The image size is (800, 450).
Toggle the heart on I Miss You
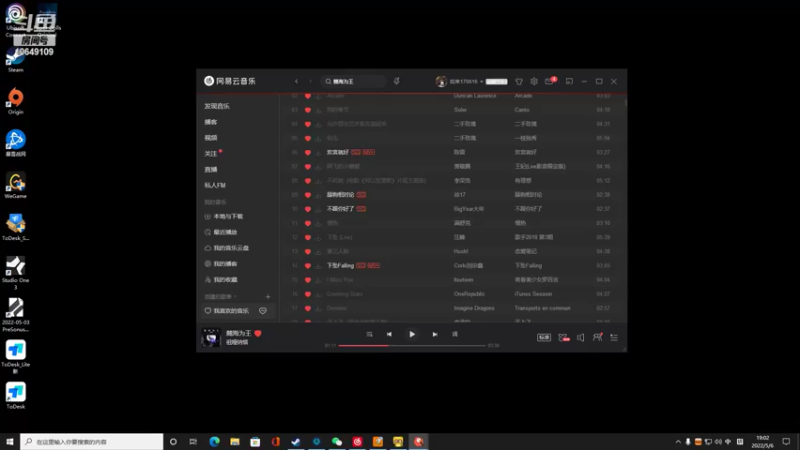(x=308, y=280)
